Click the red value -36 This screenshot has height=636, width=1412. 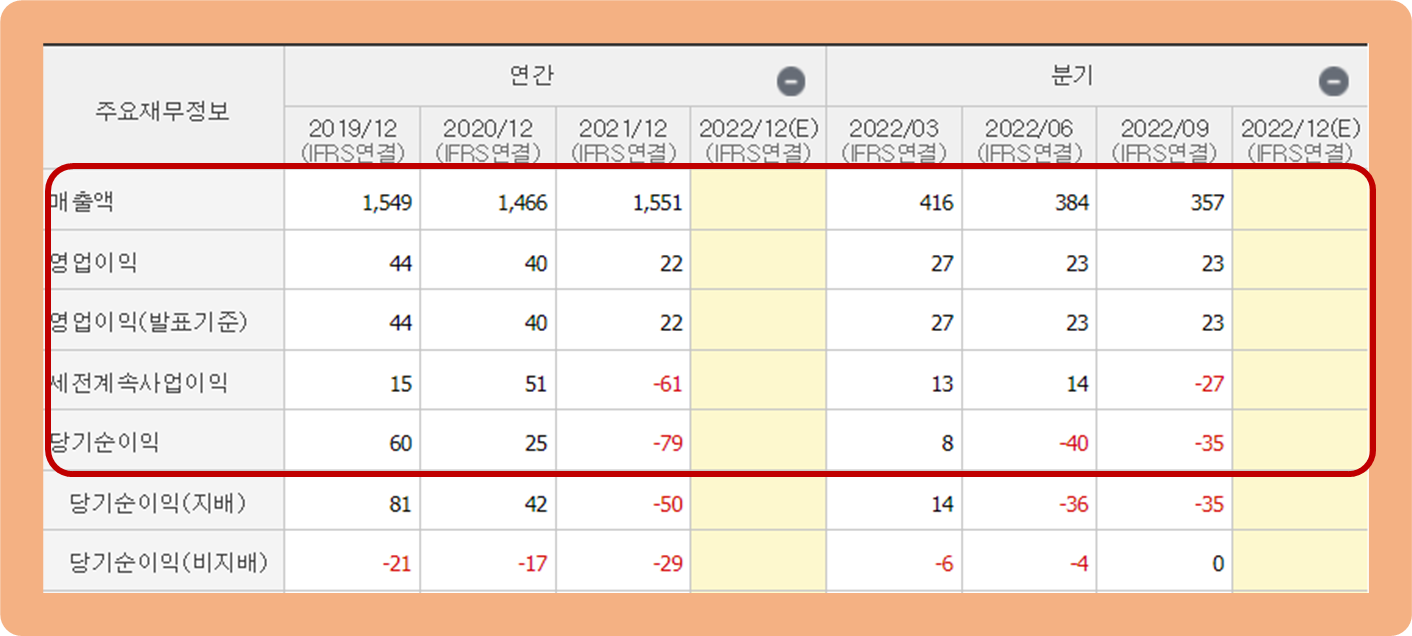1073,505
